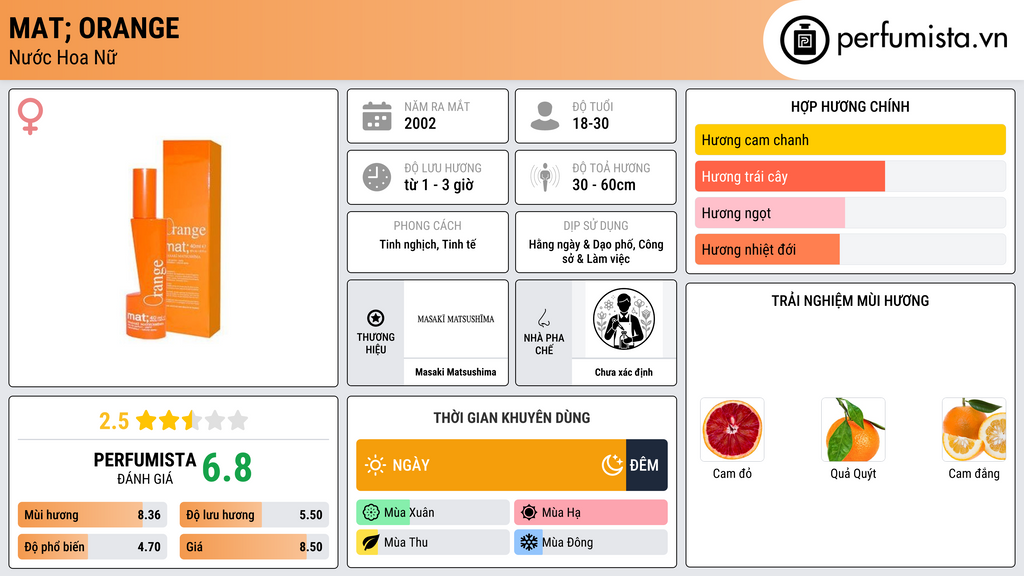Click the Nước Hoa Nữ subtitle
The image size is (1024, 576).
63,58
